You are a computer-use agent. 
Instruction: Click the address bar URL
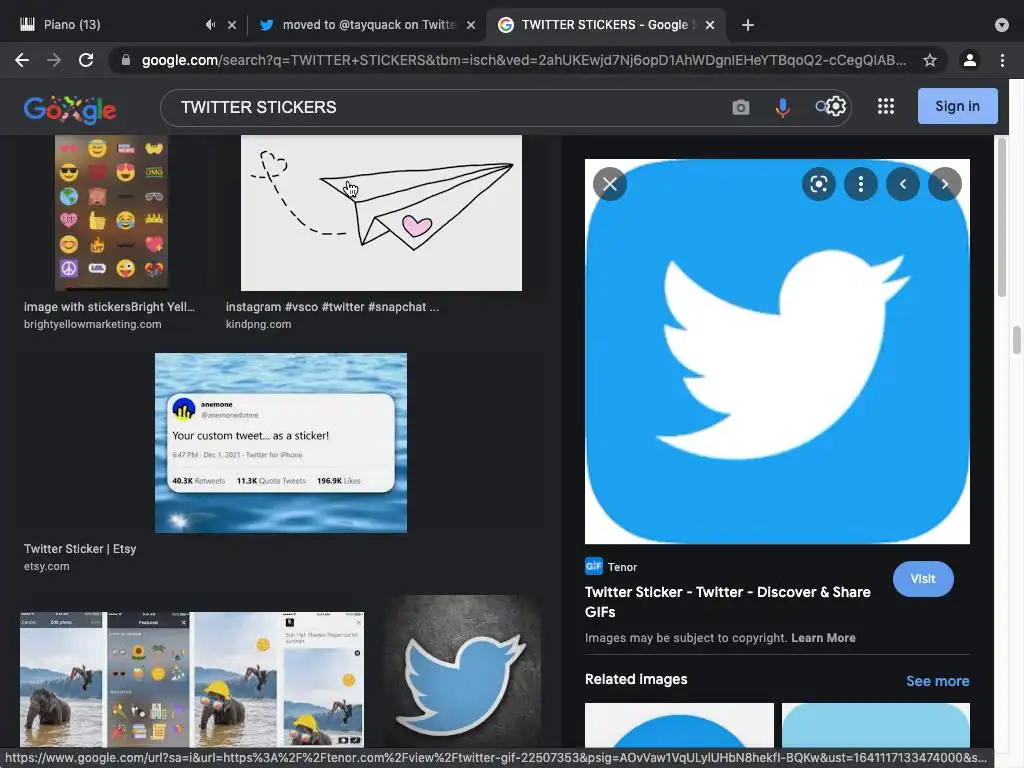524,60
